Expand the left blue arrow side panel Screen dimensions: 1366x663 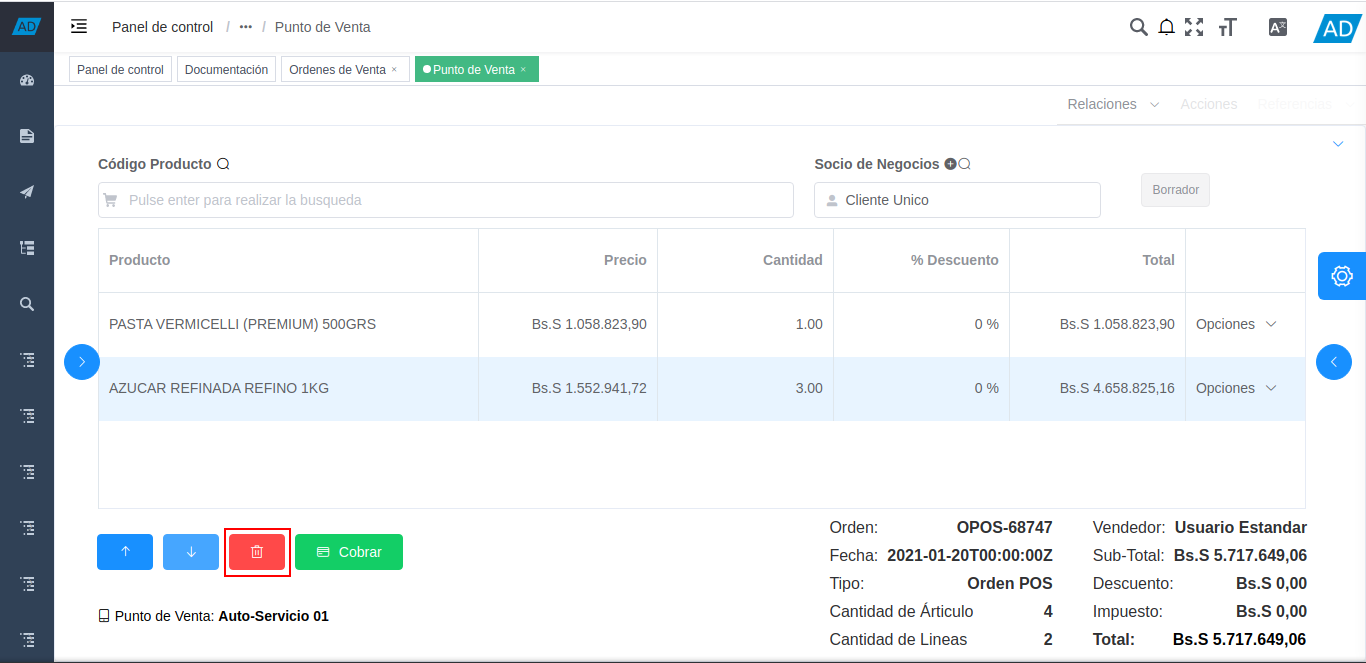(82, 362)
